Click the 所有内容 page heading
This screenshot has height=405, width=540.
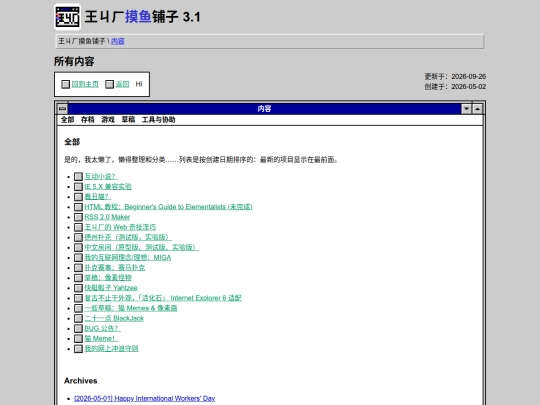point(74,61)
